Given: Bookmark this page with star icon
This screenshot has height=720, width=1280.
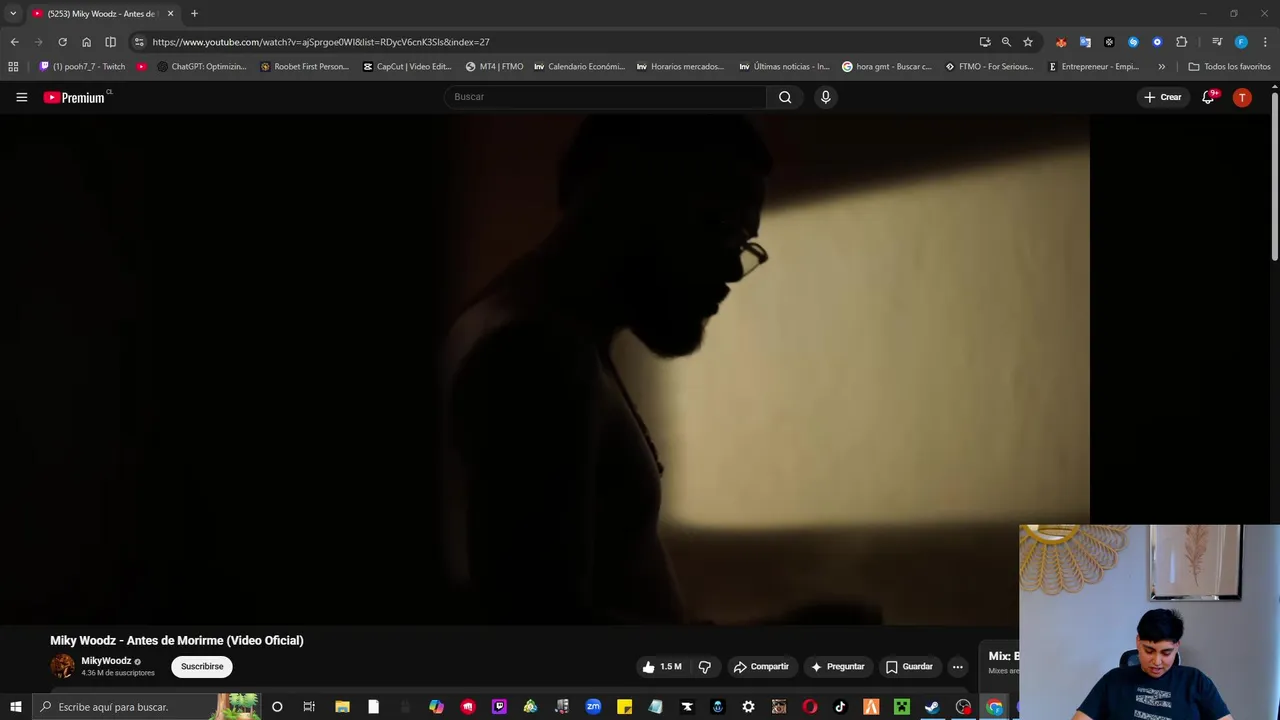Looking at the screenshot, I should (1028, 42).
